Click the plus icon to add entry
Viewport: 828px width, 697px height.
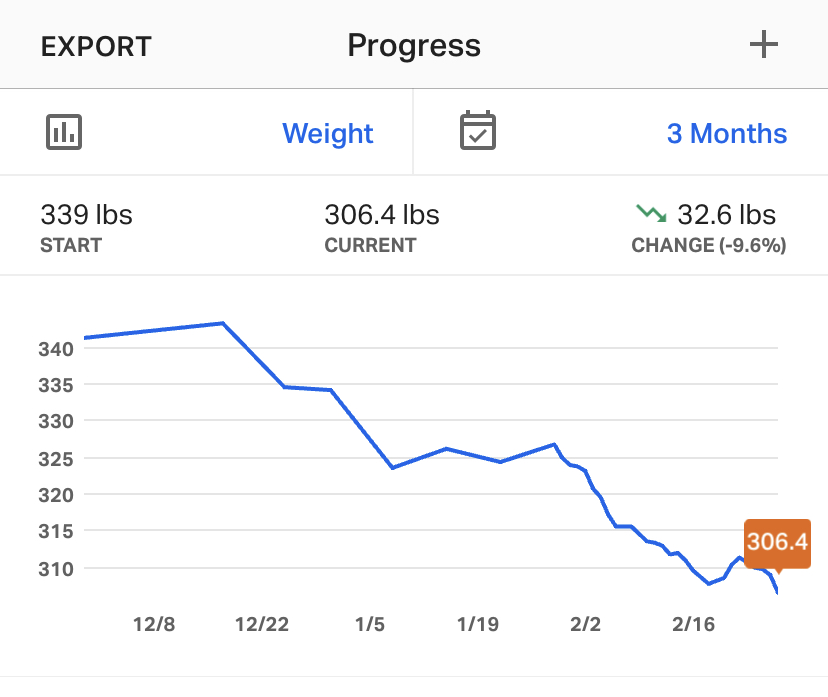click(x=763, y=45)
